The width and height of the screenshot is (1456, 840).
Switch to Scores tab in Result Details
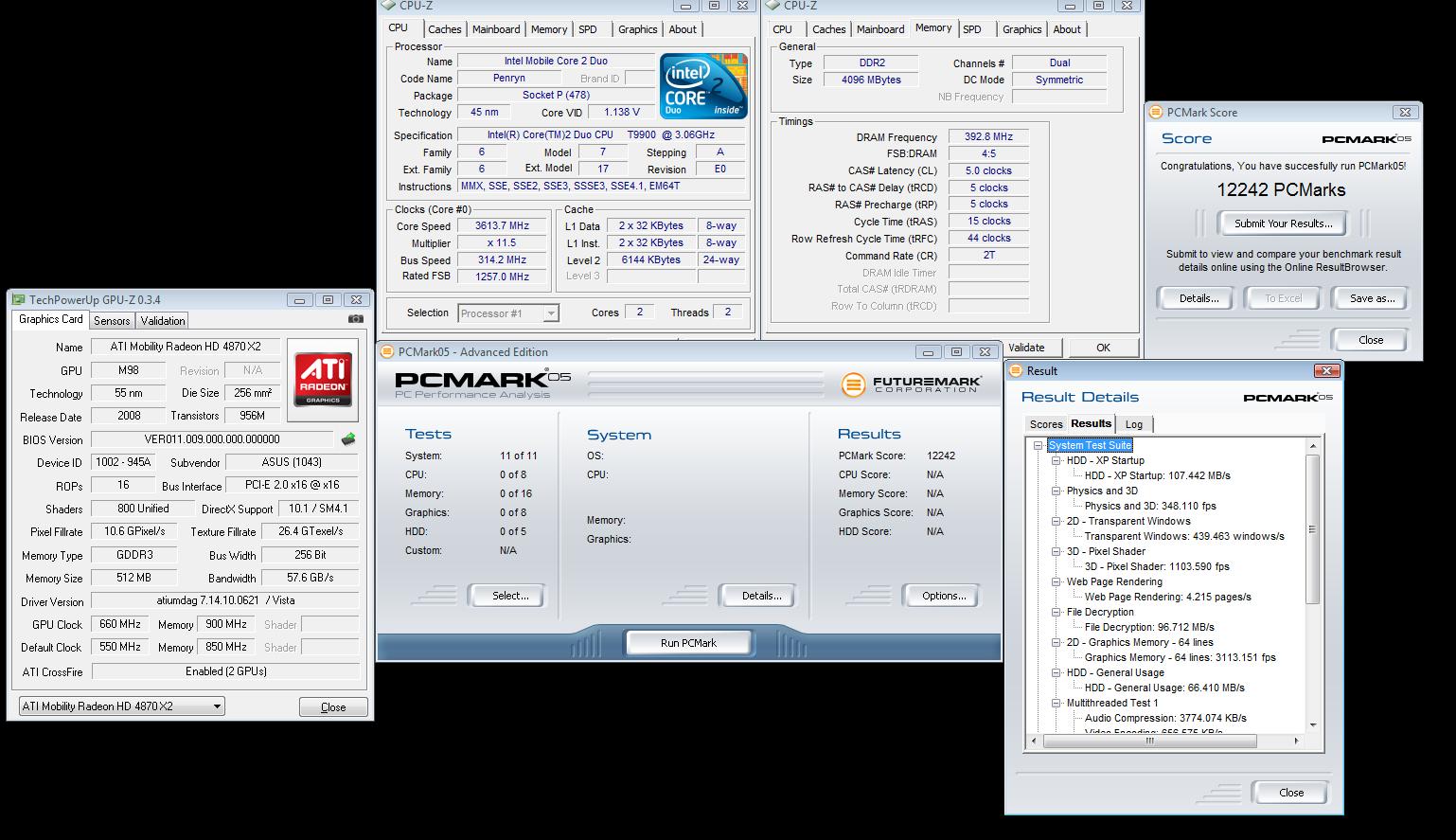[x=1046, y=424]
